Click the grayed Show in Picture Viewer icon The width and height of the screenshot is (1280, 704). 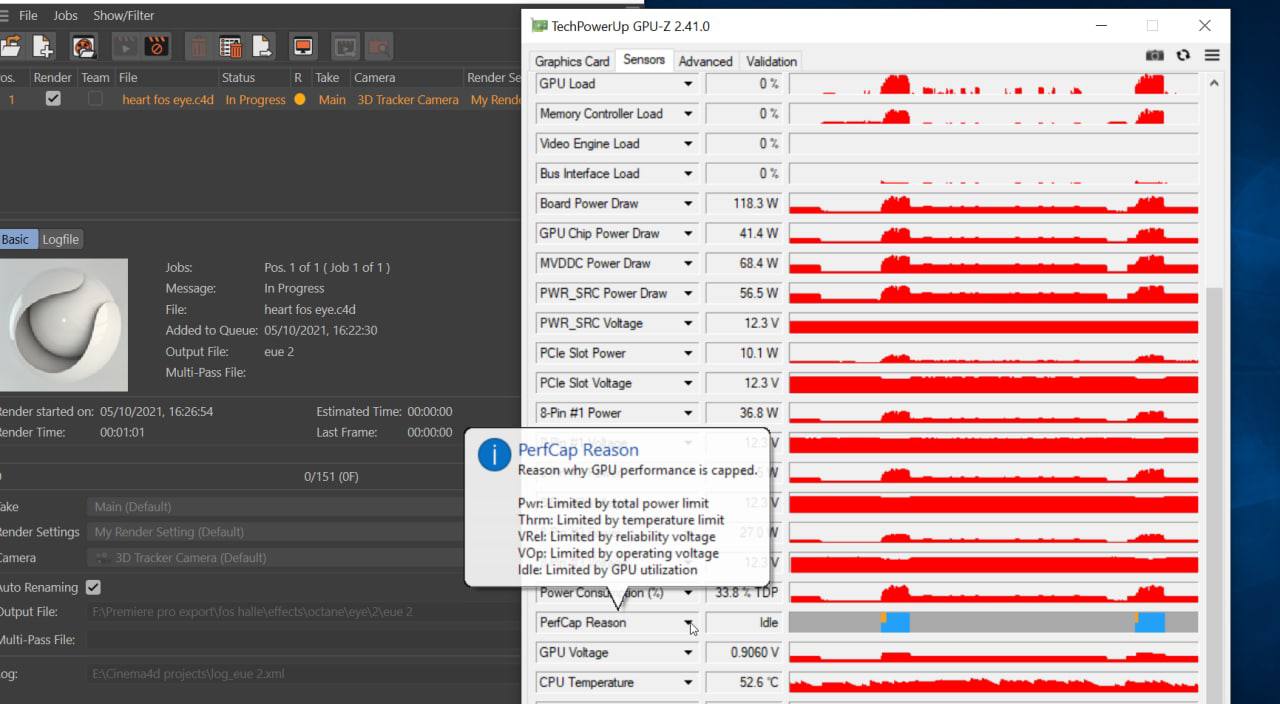[346, 46]
